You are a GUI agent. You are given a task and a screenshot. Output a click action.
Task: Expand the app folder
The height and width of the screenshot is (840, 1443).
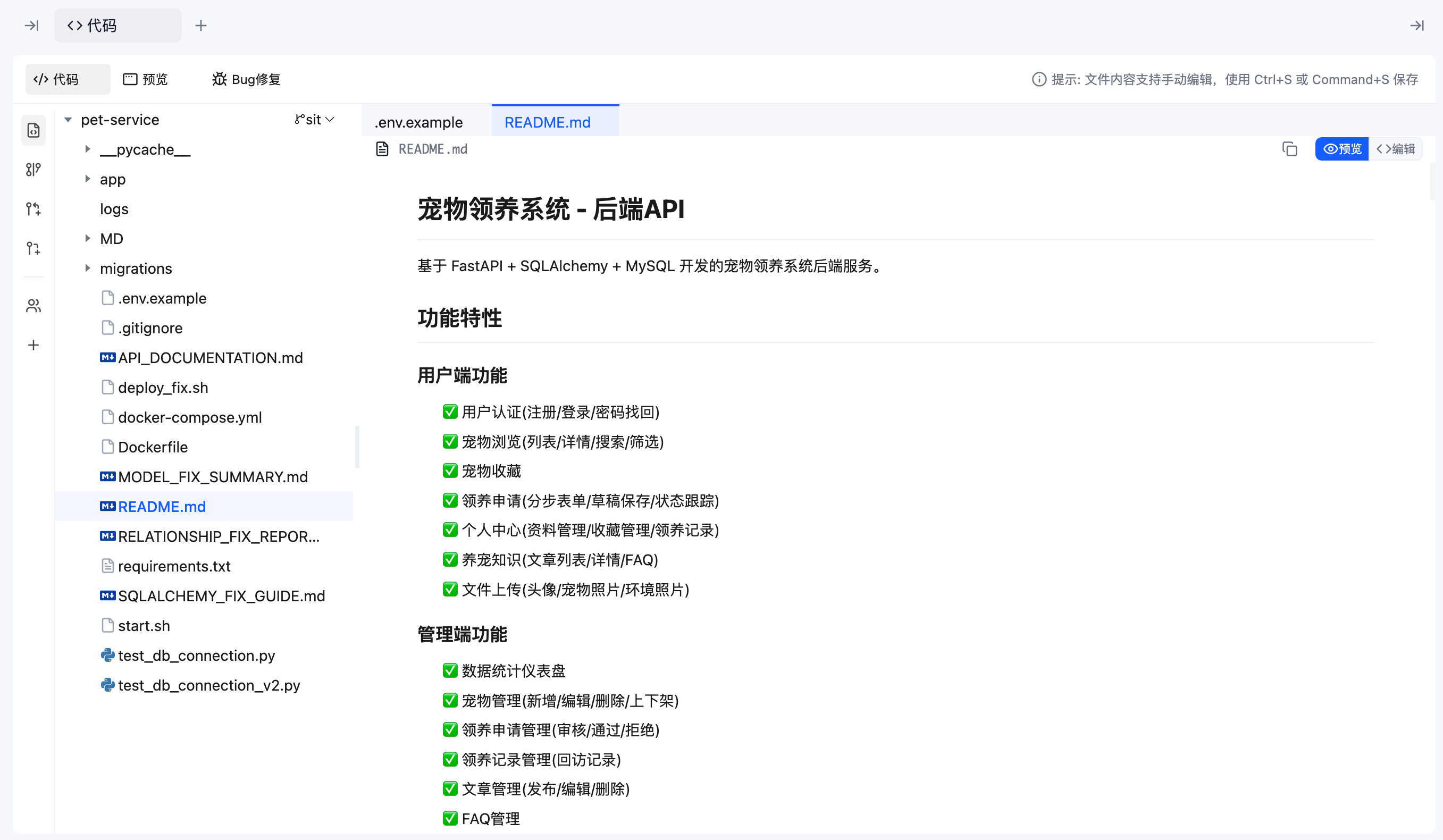(88, 179)
